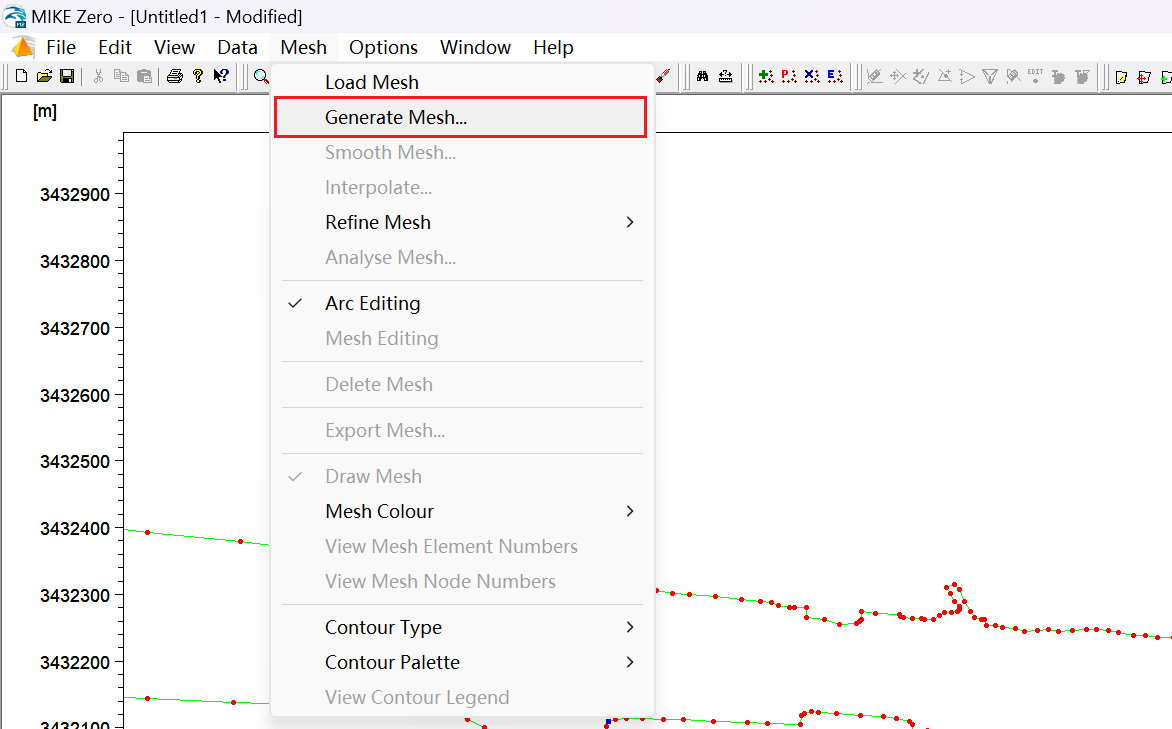This screenshot has height=729, width=1172.
Task: Click the red brush icon in toolbar
Action: point(663,76)
